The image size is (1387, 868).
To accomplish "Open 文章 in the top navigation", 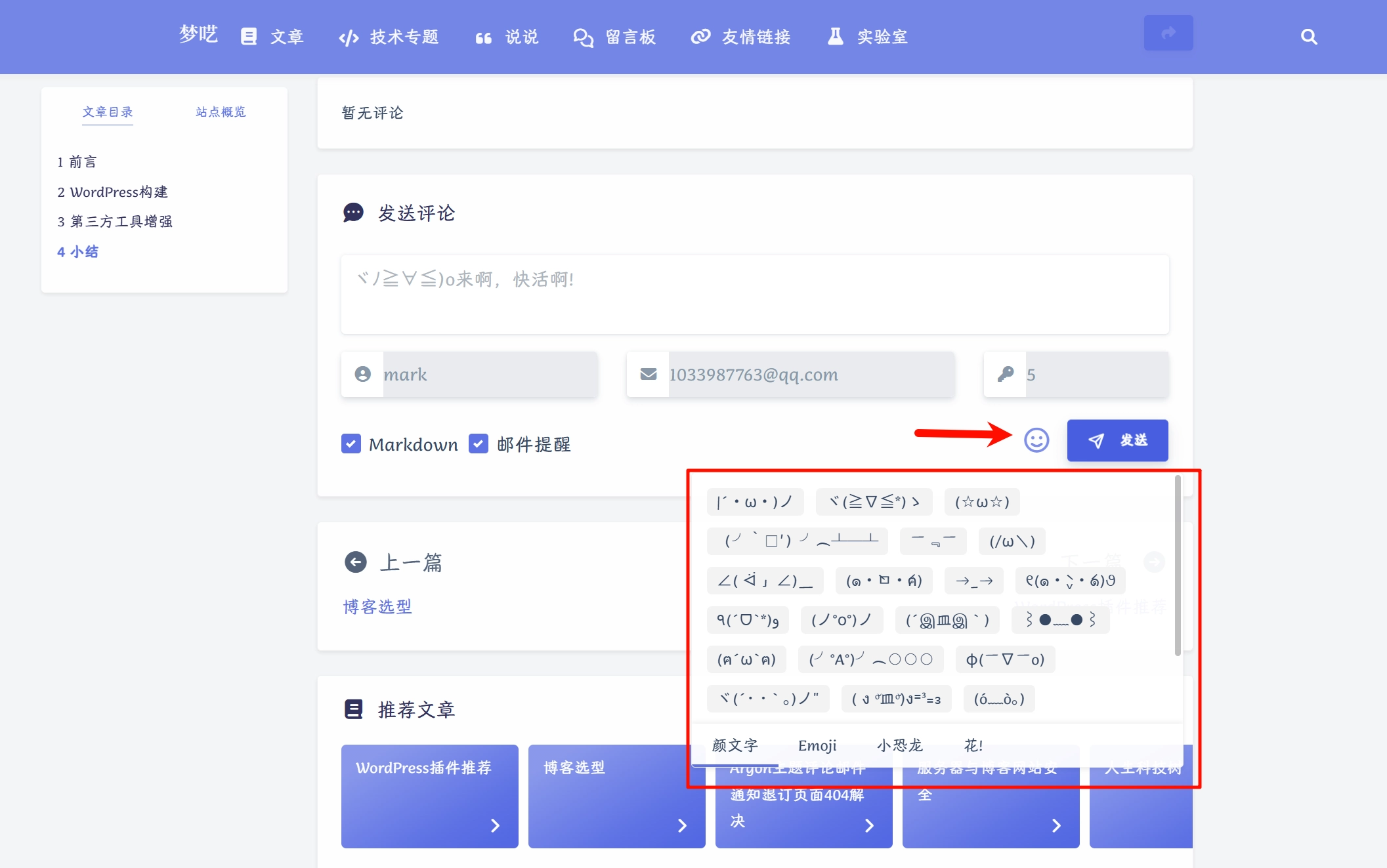I will [272, 37].
